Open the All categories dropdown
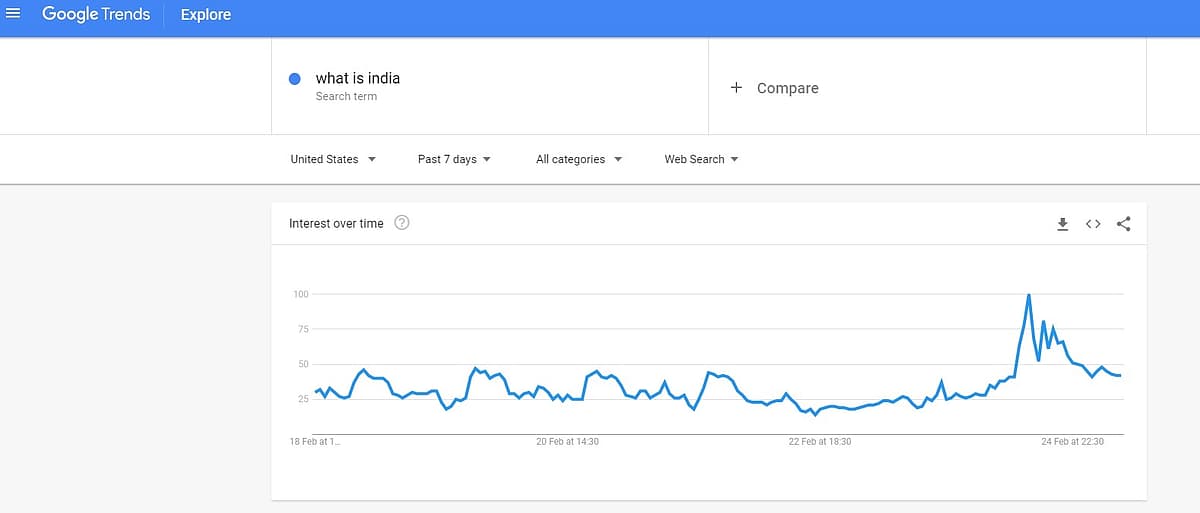 coord(579,159)
